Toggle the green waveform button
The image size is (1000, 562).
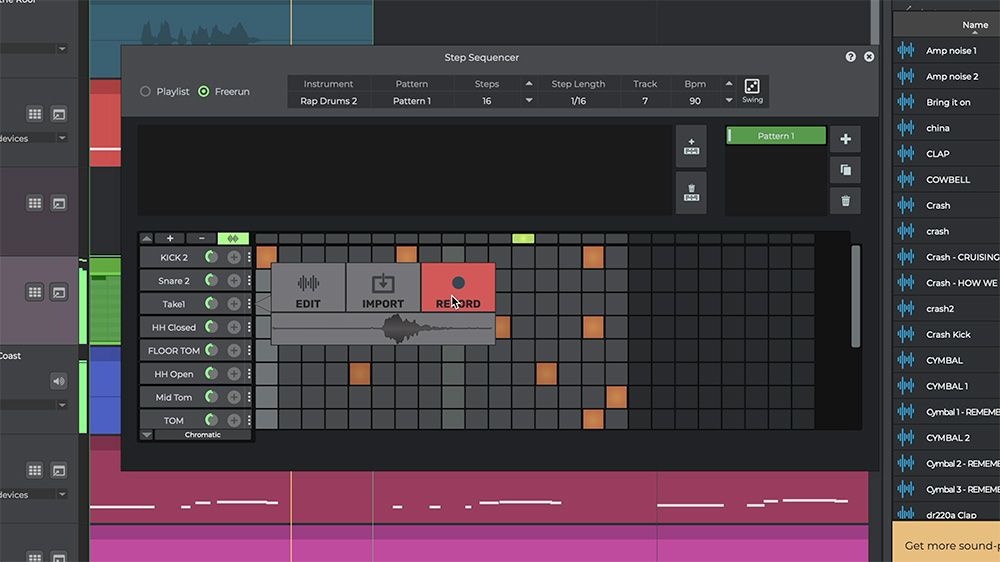point(233,239)
